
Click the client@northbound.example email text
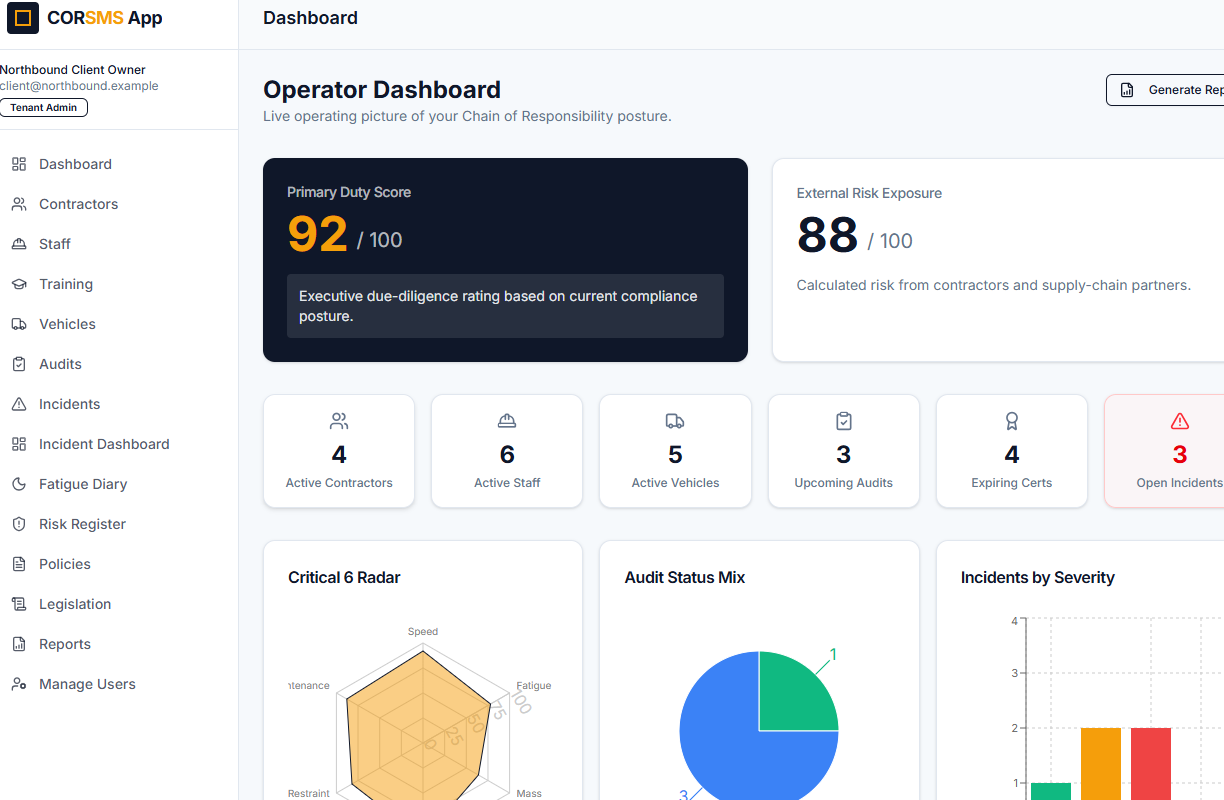point(79,86)
